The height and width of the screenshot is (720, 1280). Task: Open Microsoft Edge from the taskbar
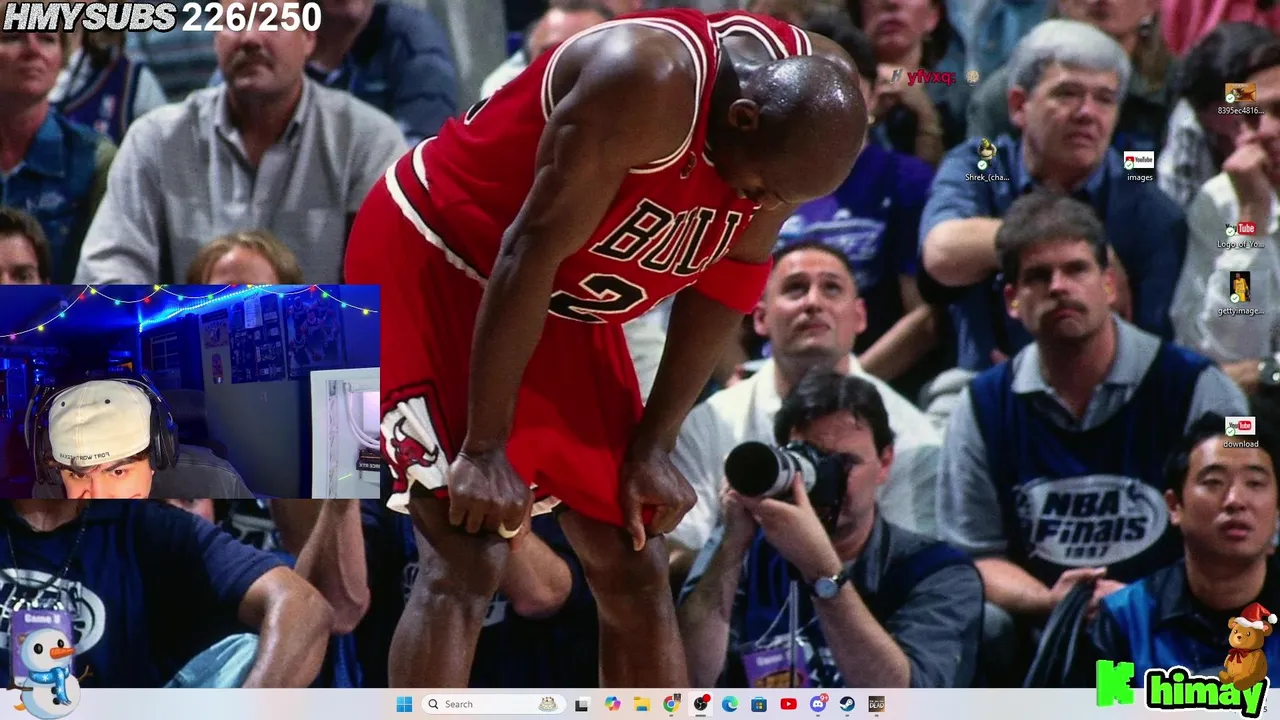click(x=730, y=704)
